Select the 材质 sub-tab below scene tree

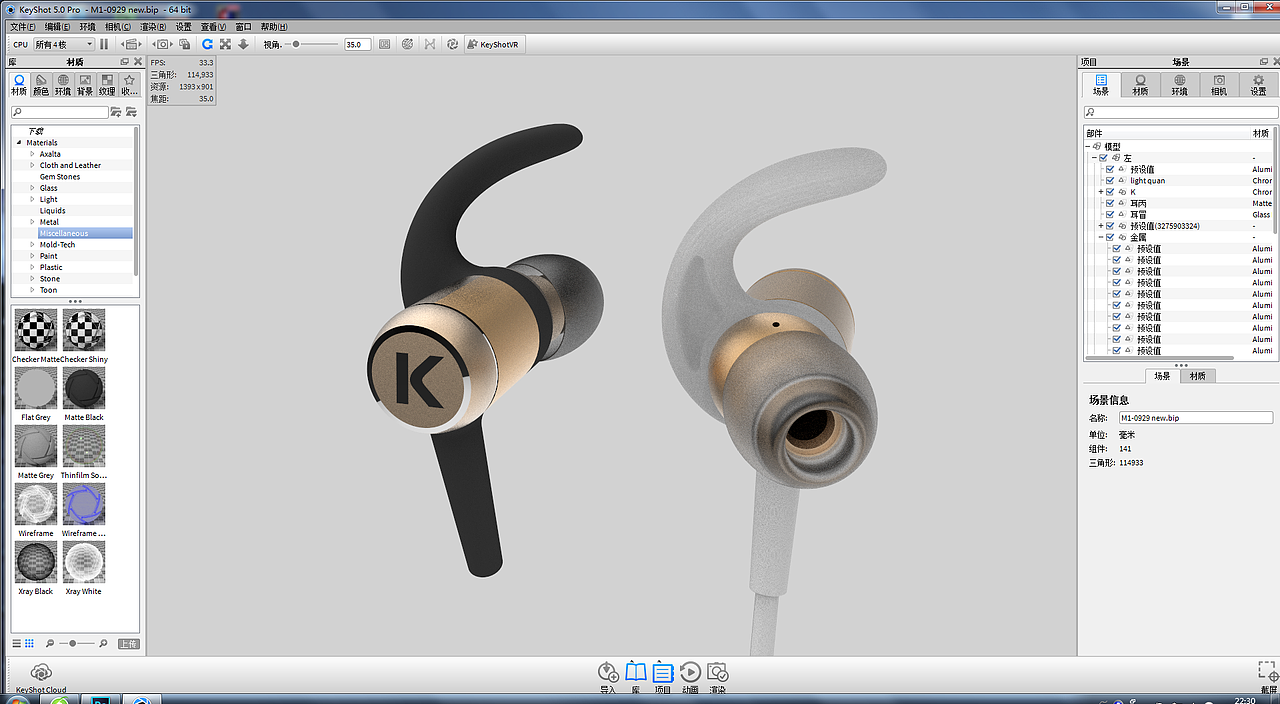(1197, 376)
